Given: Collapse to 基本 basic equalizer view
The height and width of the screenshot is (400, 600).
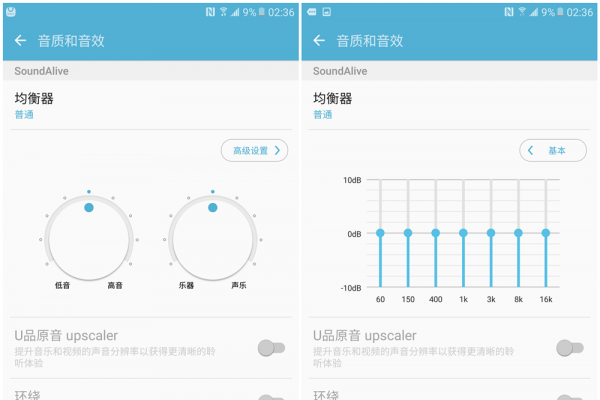Looking at the screenshot, I should click(x=553, y=151).
